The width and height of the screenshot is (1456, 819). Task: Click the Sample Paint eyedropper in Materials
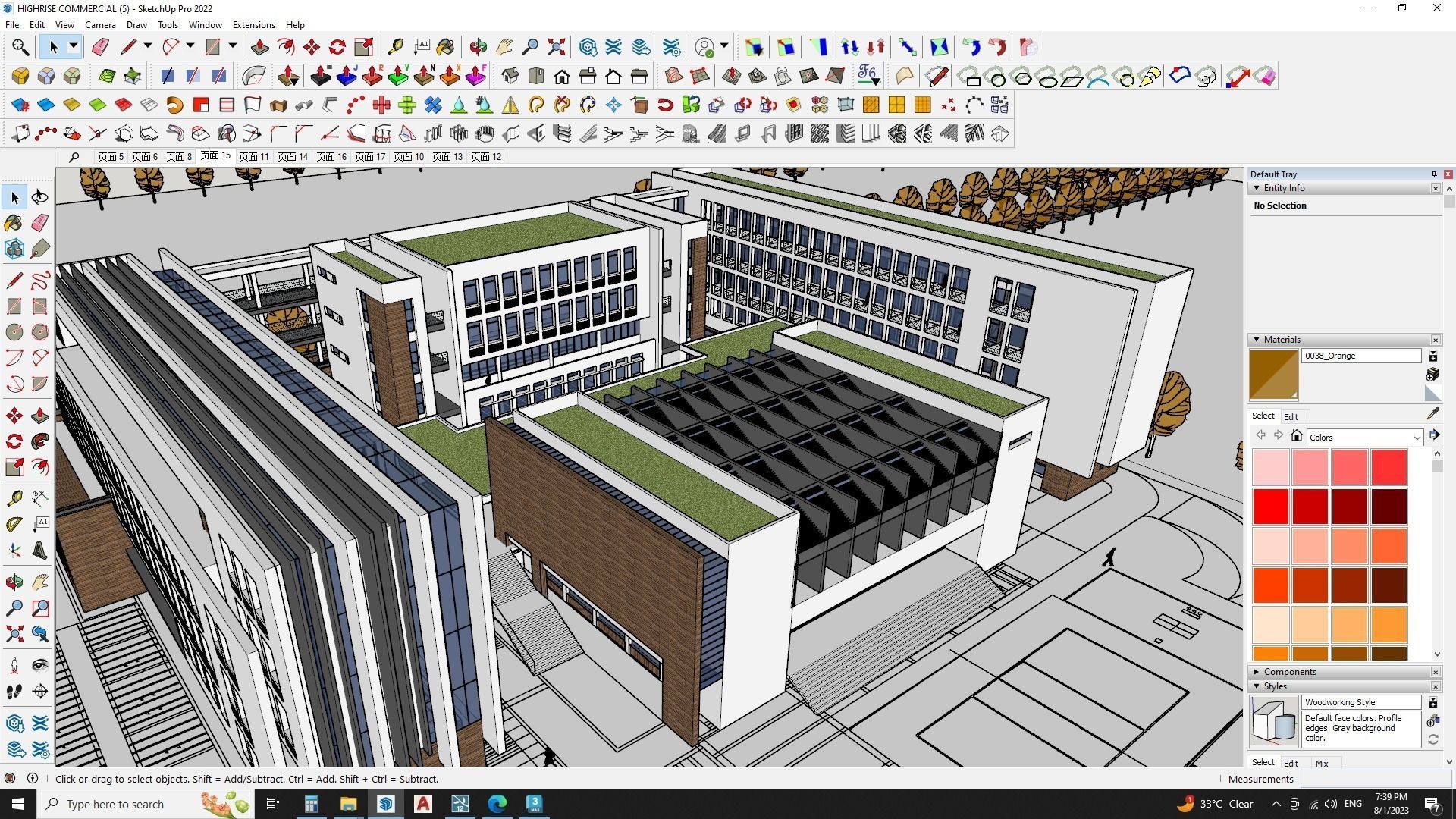(x=1432, y=414)
